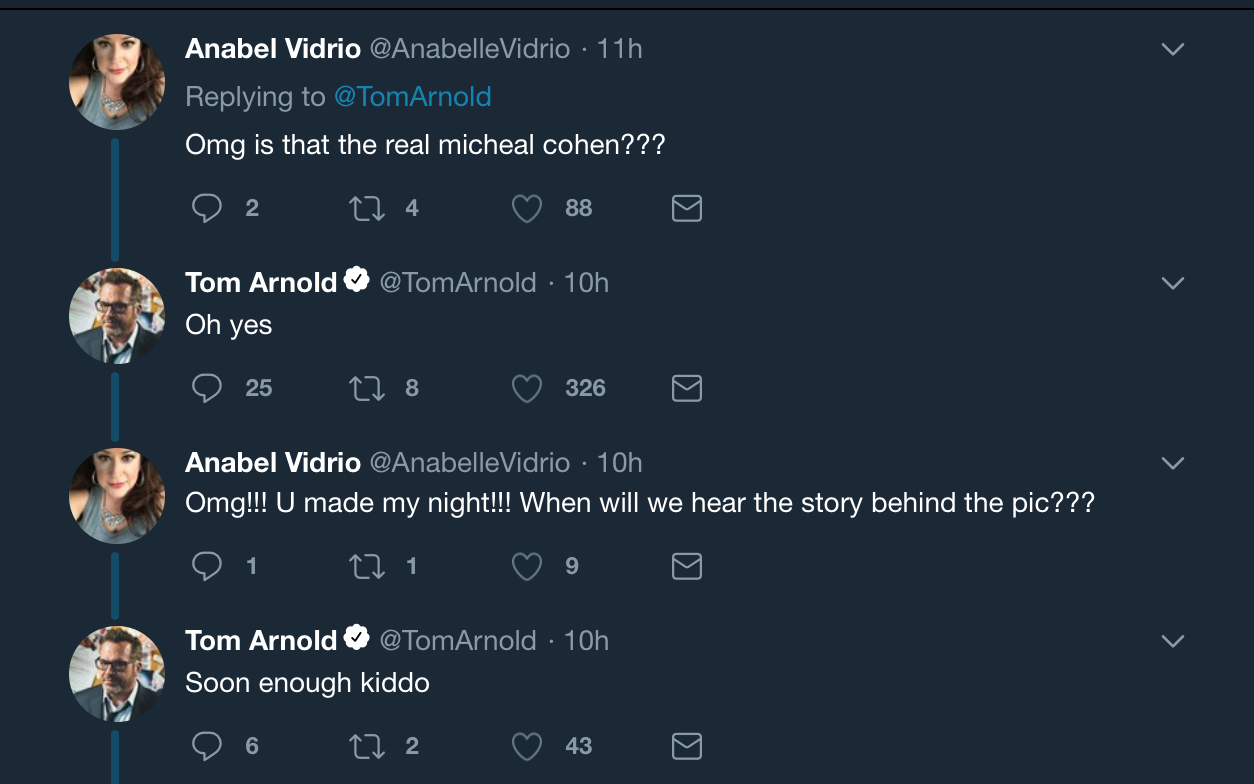The width and height of the screenshot is (1254, 784).
Task: Open more options on Anabel's first tweet
Action: pyautogui.click(x=1172, y=49)
